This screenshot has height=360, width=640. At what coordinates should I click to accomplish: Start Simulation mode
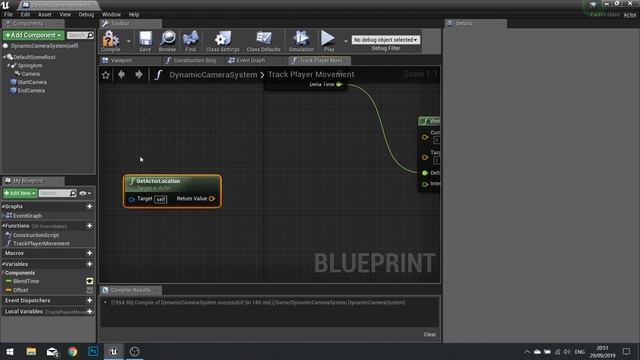point(301,41)
